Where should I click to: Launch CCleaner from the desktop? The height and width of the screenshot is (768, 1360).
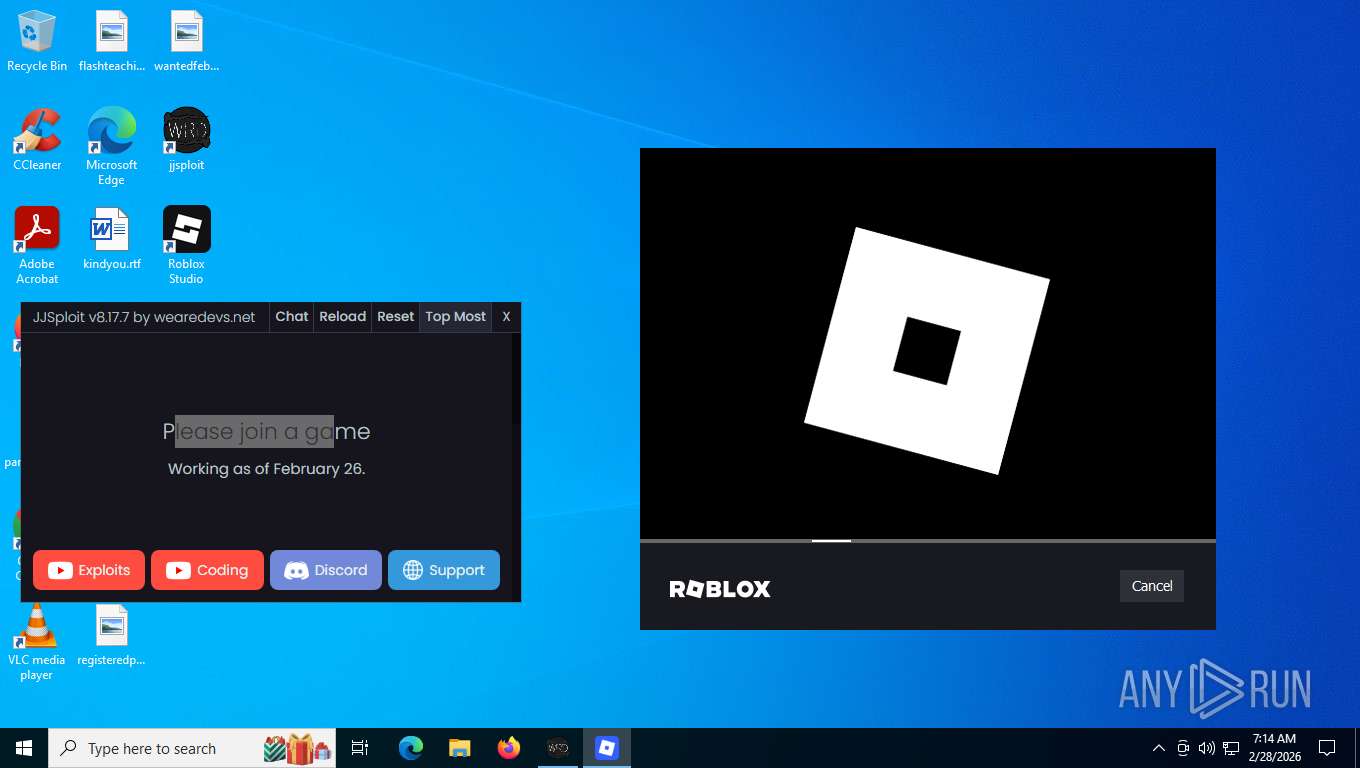37,140
